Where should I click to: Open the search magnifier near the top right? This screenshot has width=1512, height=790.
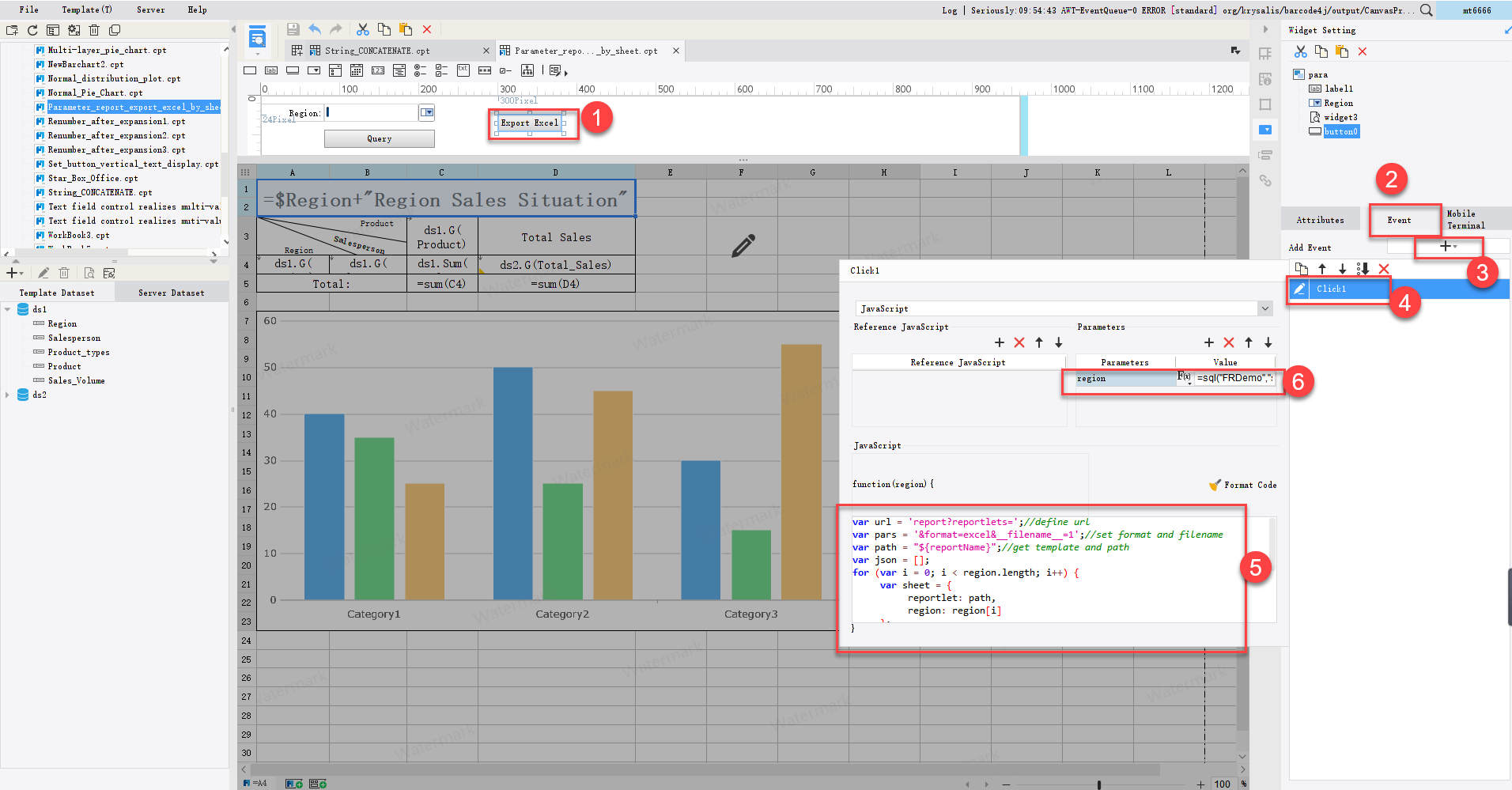tap(1426, 10)
